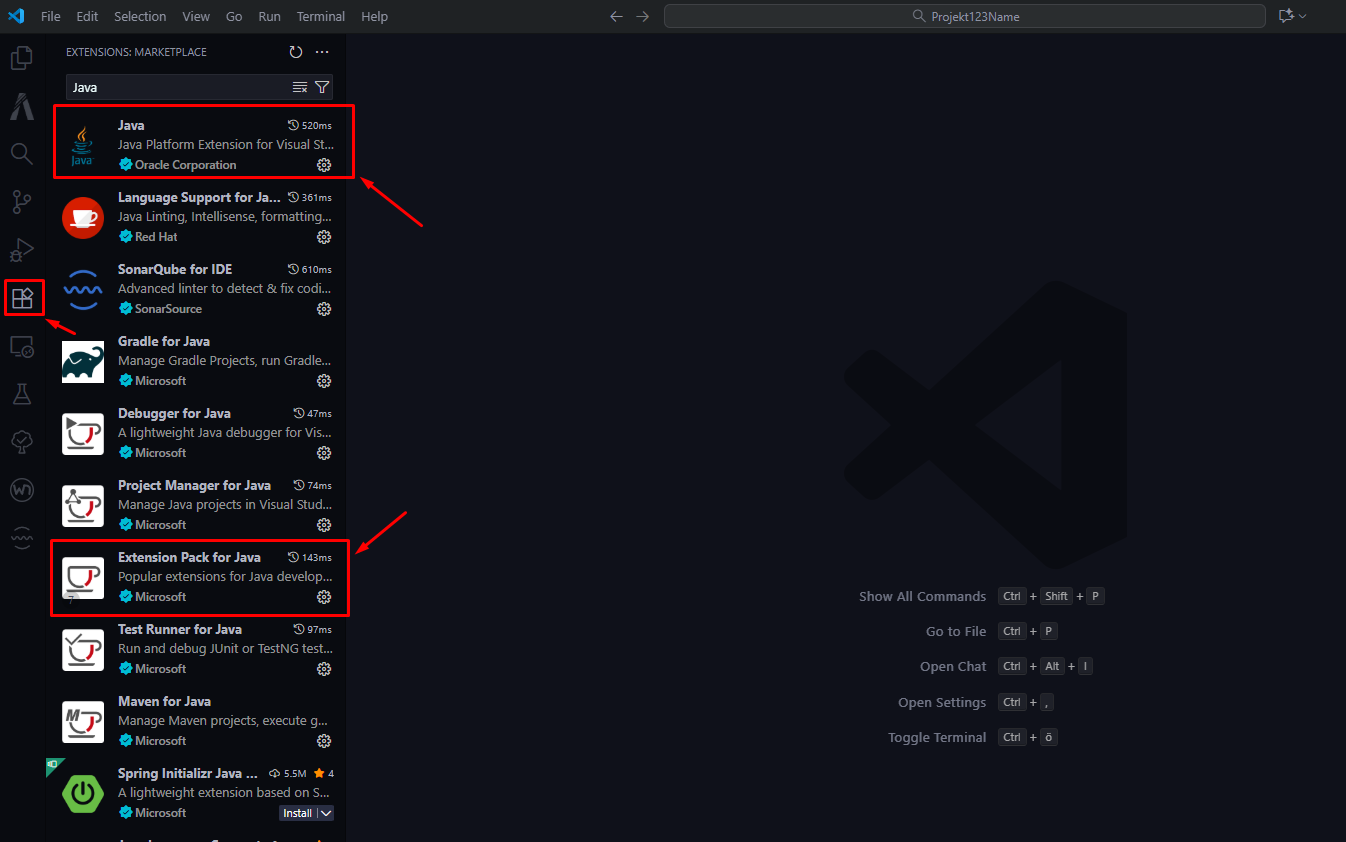Open the Run and Debug view
1346x842 pixels.
pos(22,249)
